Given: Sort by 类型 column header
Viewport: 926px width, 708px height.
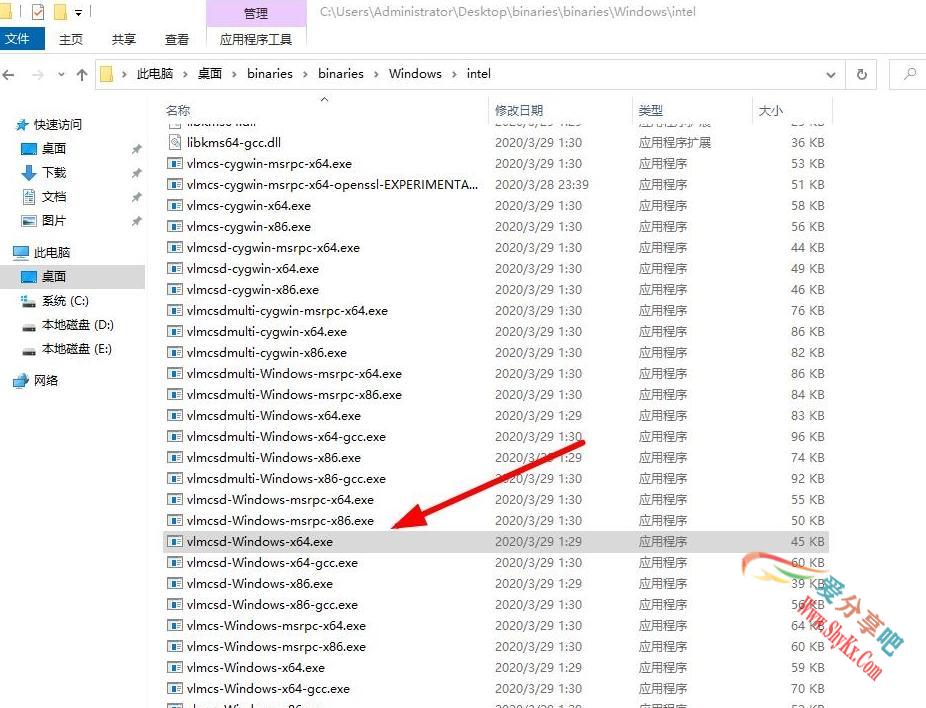Looking at the screenshot, I should [x=650, y=110].
